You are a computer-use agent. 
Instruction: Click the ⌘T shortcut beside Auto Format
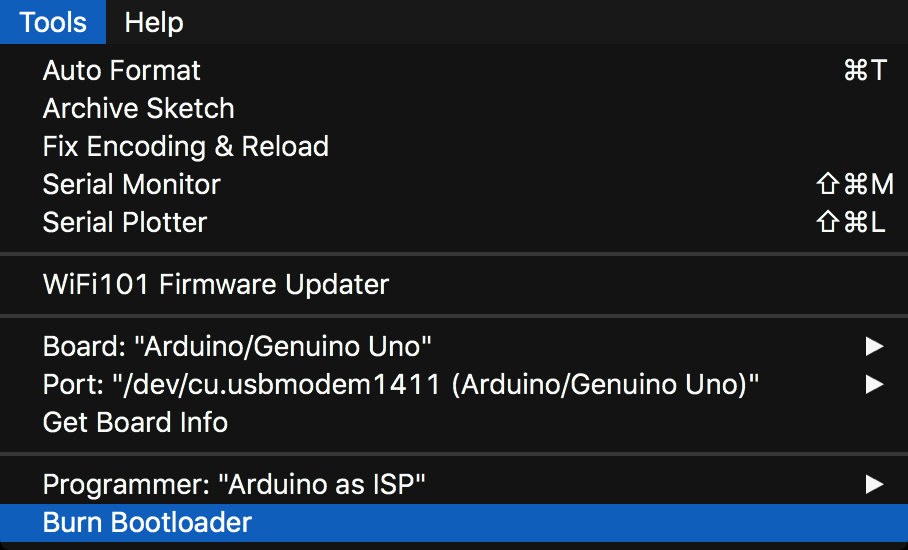point(865,70)
